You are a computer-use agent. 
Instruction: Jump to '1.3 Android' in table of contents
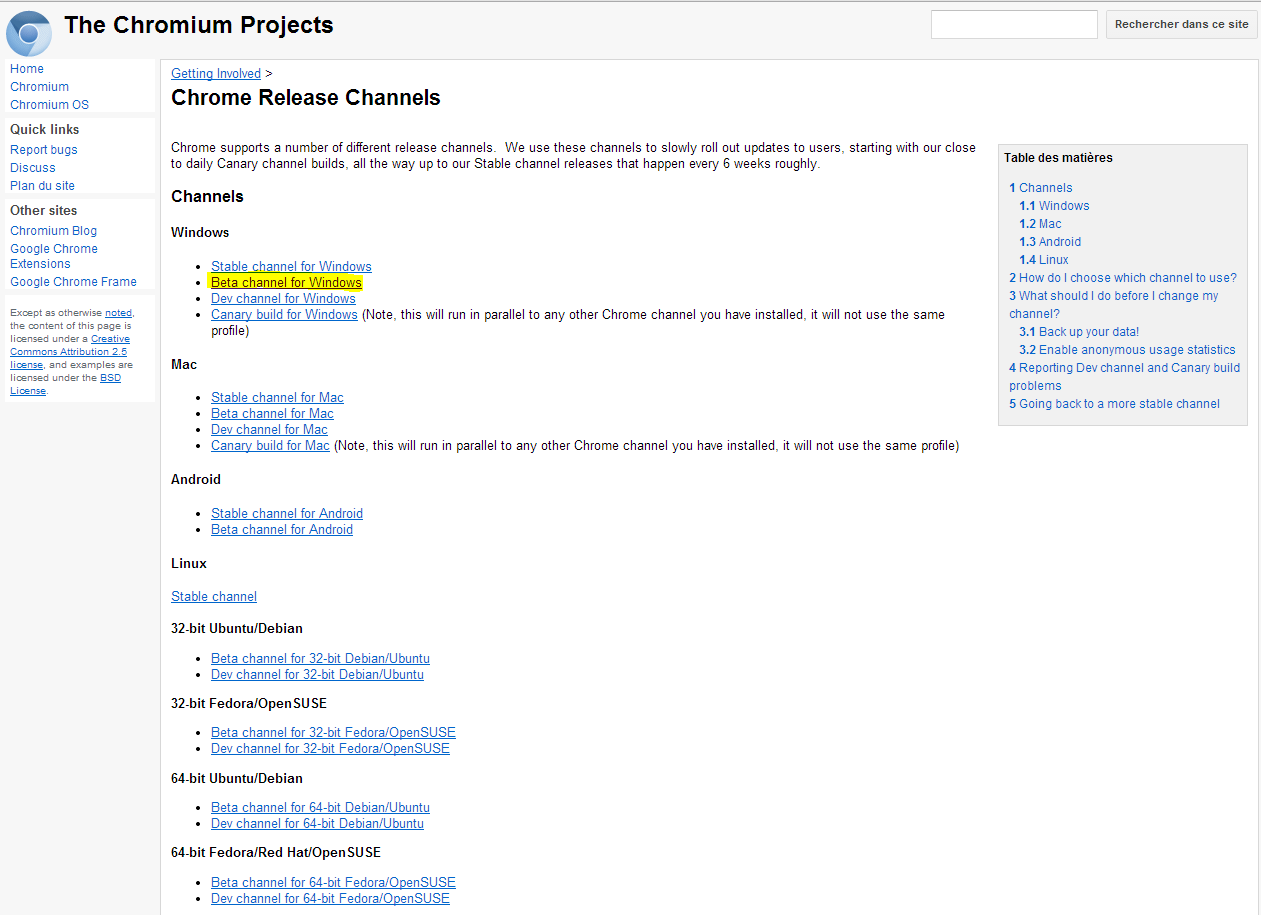tap(1050, 242)
